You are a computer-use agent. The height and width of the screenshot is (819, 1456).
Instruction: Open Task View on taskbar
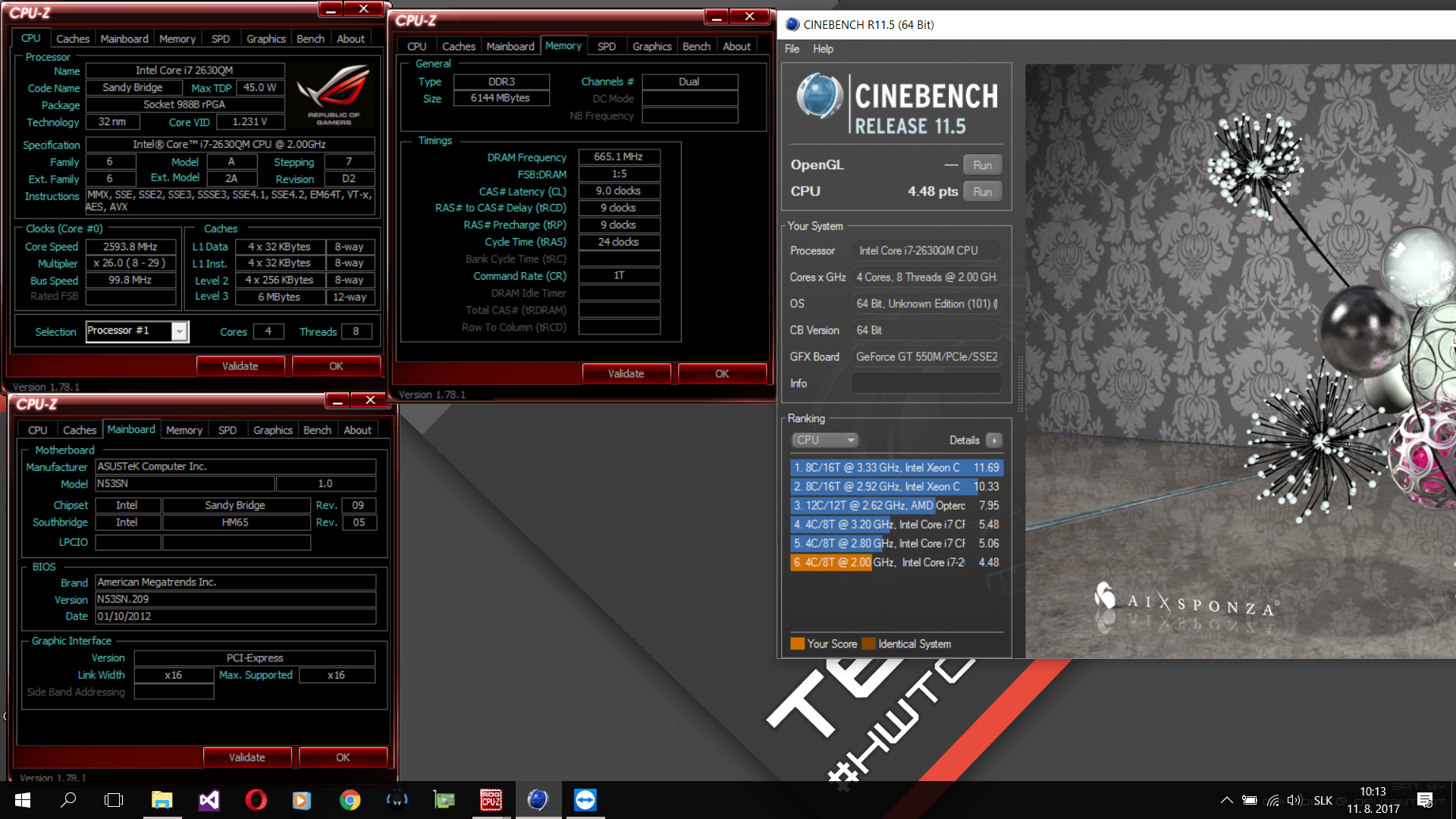tap(115, 800)
